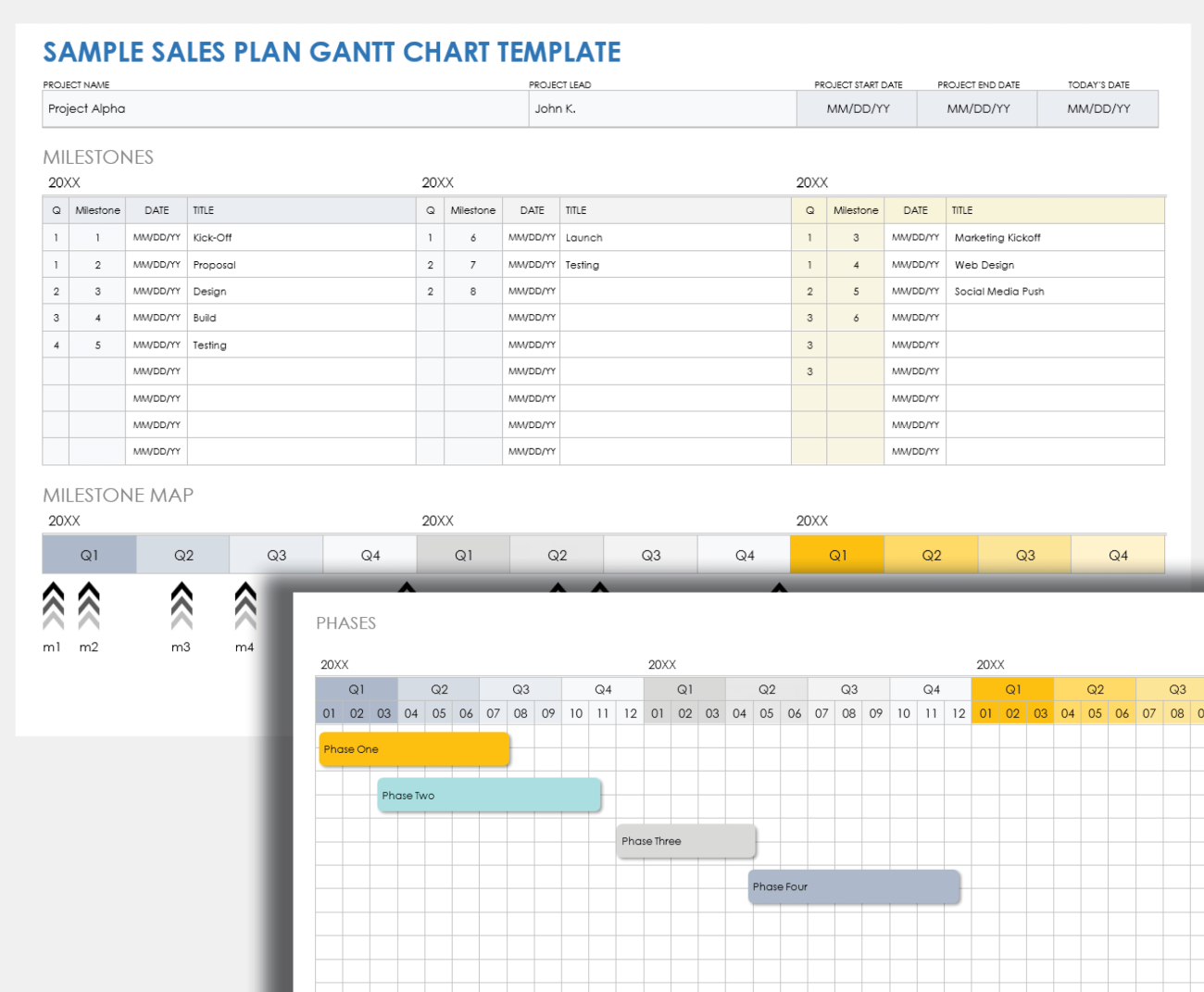The height and width of the screenshot is (992, 1204).
Task: Select the orange Q1 quarter cell
Action: [x=836, y=554]
